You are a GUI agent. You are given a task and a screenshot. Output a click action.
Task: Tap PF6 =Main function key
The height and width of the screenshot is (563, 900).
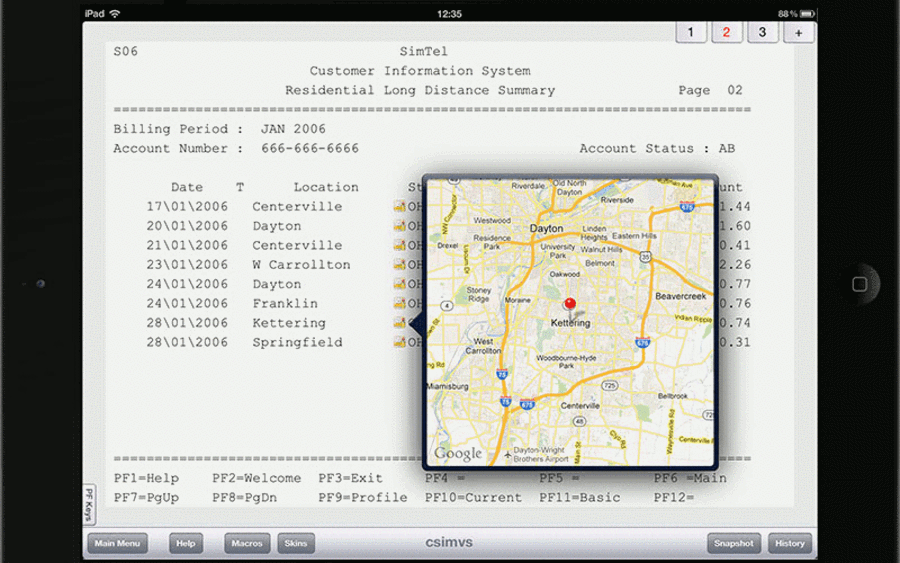pyautogui.click(x=690, y=478)
